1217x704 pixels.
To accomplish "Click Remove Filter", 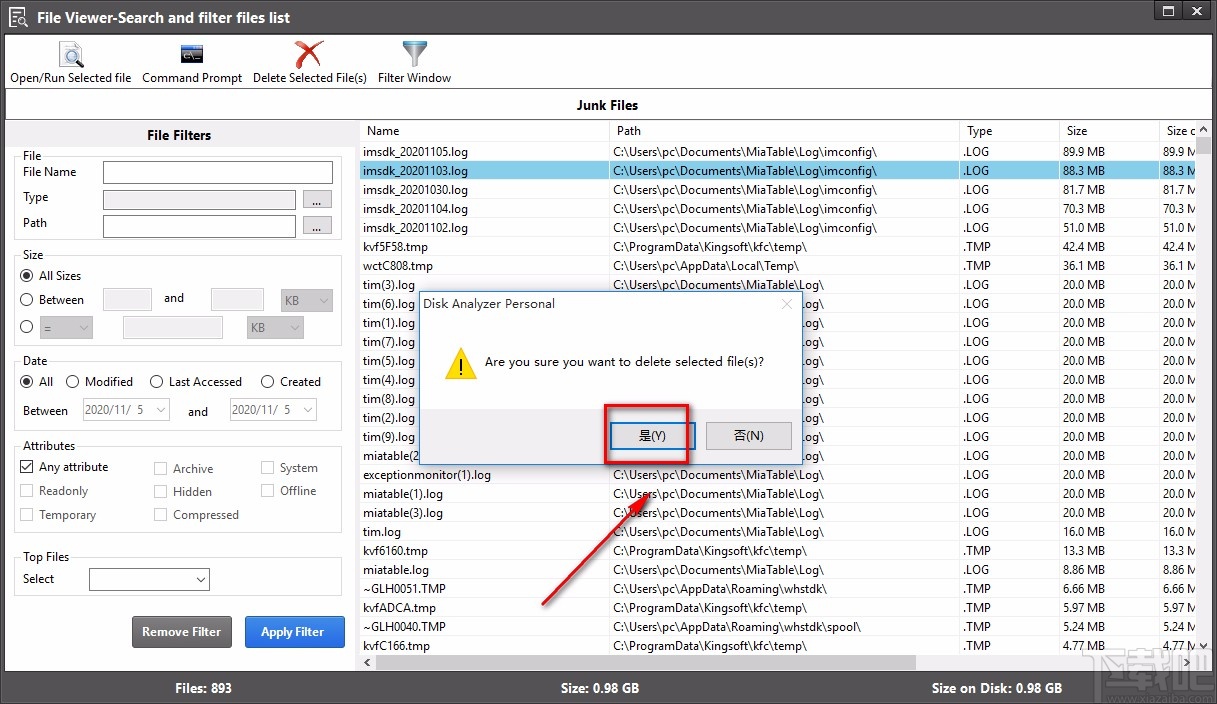I will point(181,631).
